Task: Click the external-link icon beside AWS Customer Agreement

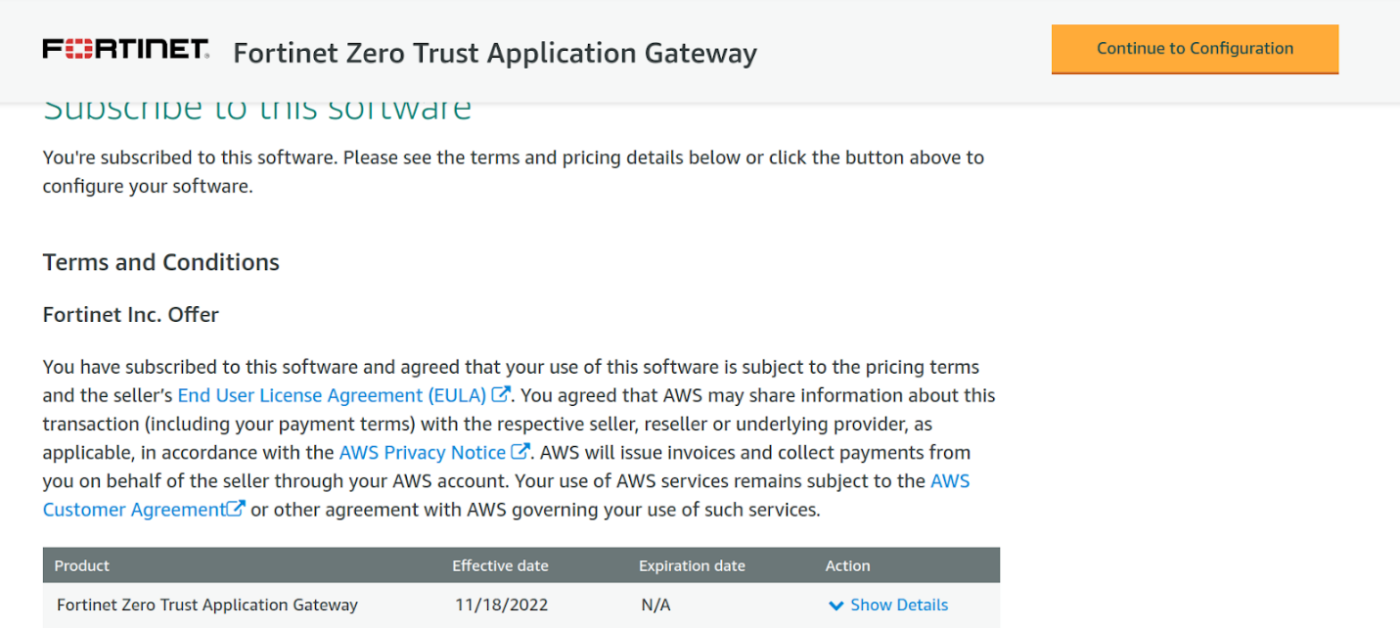Action: coord(236,509)
